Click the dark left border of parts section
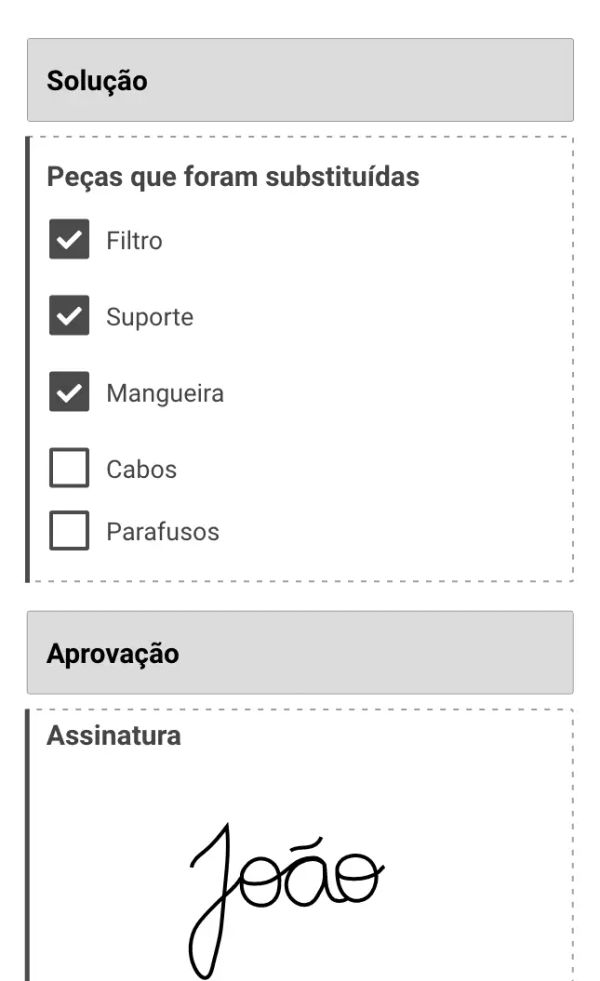The image size is (600, 981). (x=28, y=360)
